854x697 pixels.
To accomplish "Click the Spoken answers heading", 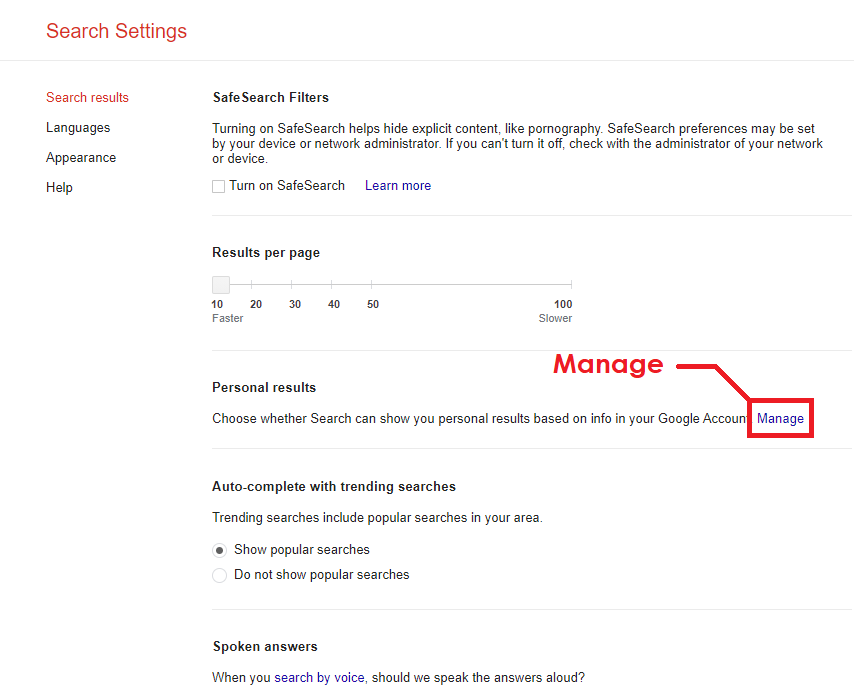I will coord(265,646).
